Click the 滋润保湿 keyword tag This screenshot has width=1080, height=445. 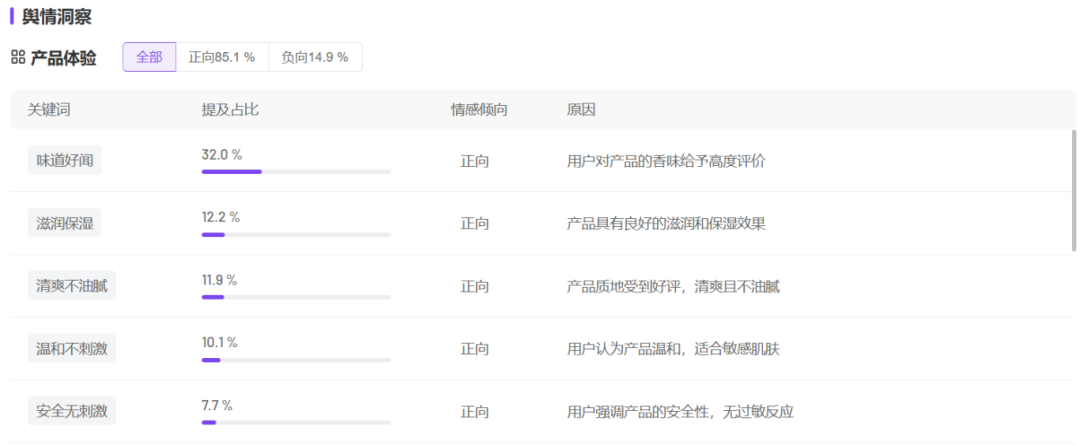[65, 224]
